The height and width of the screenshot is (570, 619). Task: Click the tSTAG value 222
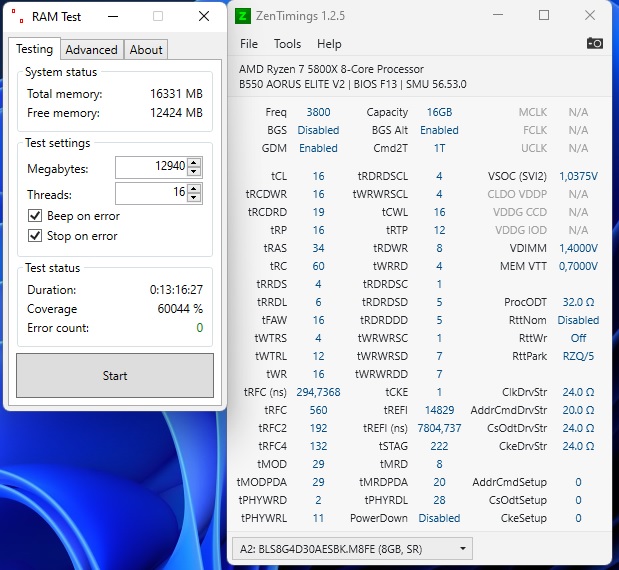pyautogui.click(x=439, y=446)
